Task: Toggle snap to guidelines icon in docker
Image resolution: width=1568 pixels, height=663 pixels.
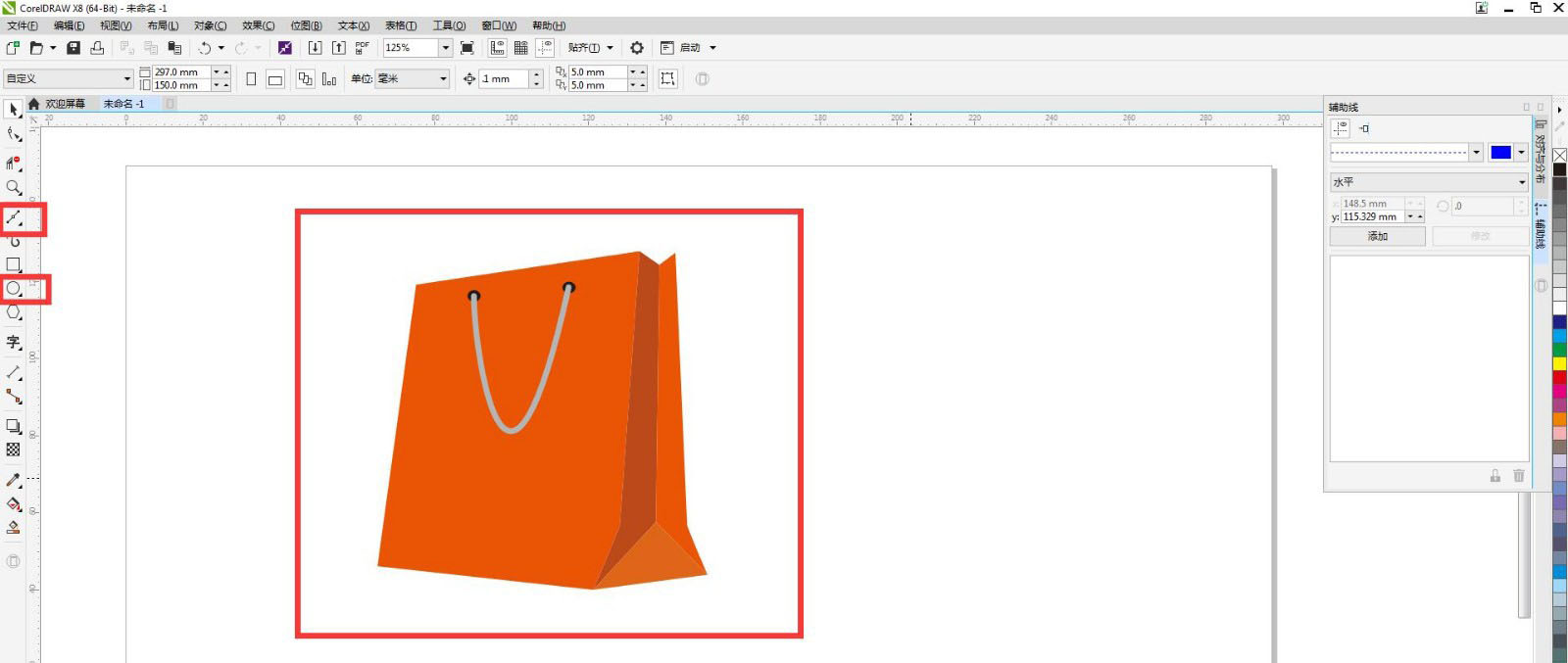Action: [1364, 127]
